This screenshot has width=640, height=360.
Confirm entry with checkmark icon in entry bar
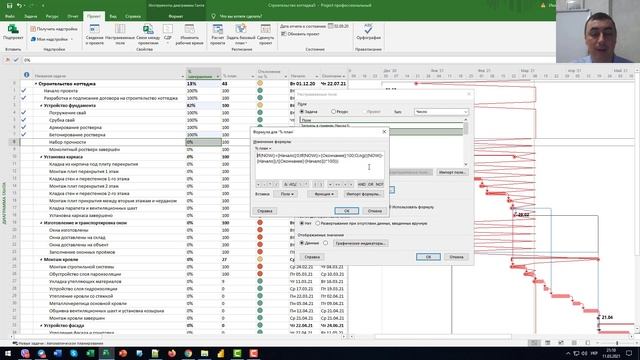coord(16,60)
